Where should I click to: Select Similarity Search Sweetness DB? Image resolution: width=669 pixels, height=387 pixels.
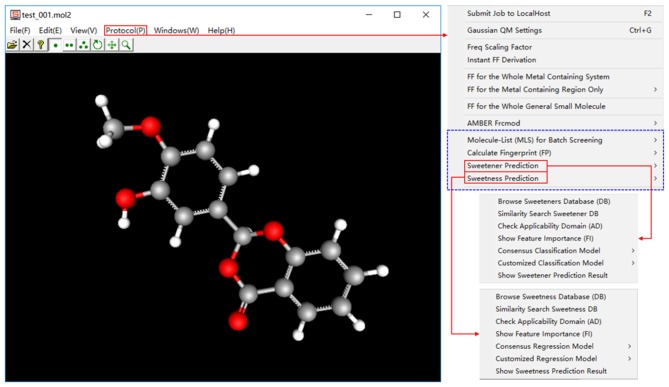pos(546,309)
